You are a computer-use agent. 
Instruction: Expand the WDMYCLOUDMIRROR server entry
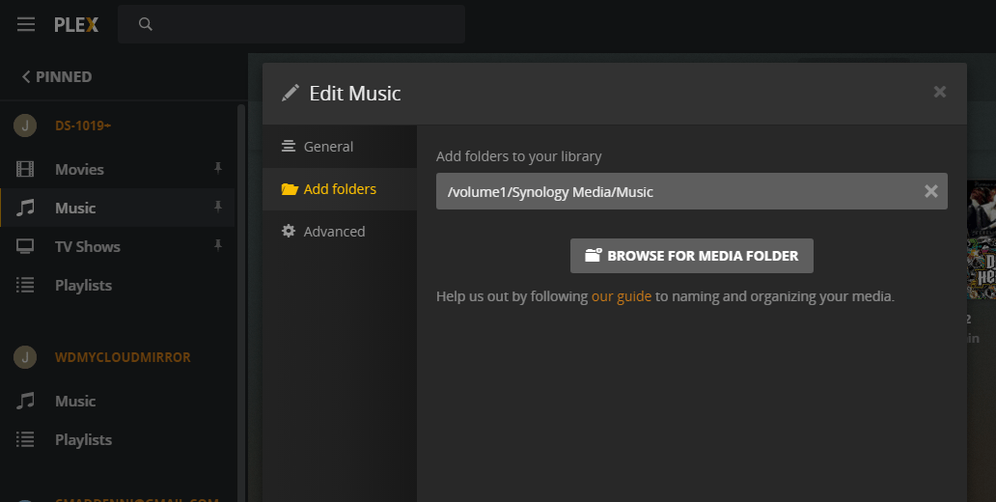pyautogui.click(x=122, y=357)
